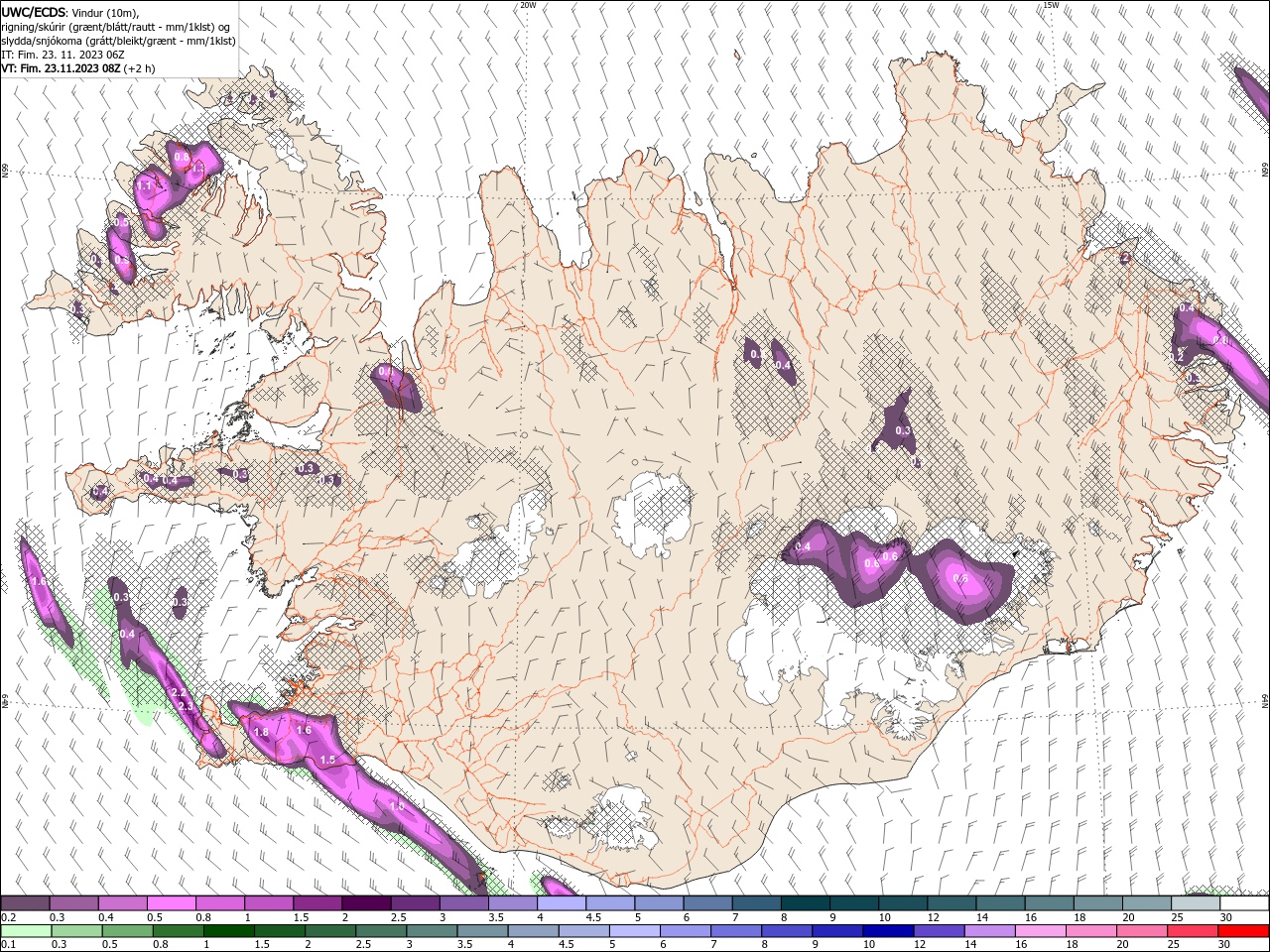Screen dimensions: 1270x952
Task: Select the 8–9 dark teal snow legend swatch
Action: pyautogui.click(x=806, y=903)
